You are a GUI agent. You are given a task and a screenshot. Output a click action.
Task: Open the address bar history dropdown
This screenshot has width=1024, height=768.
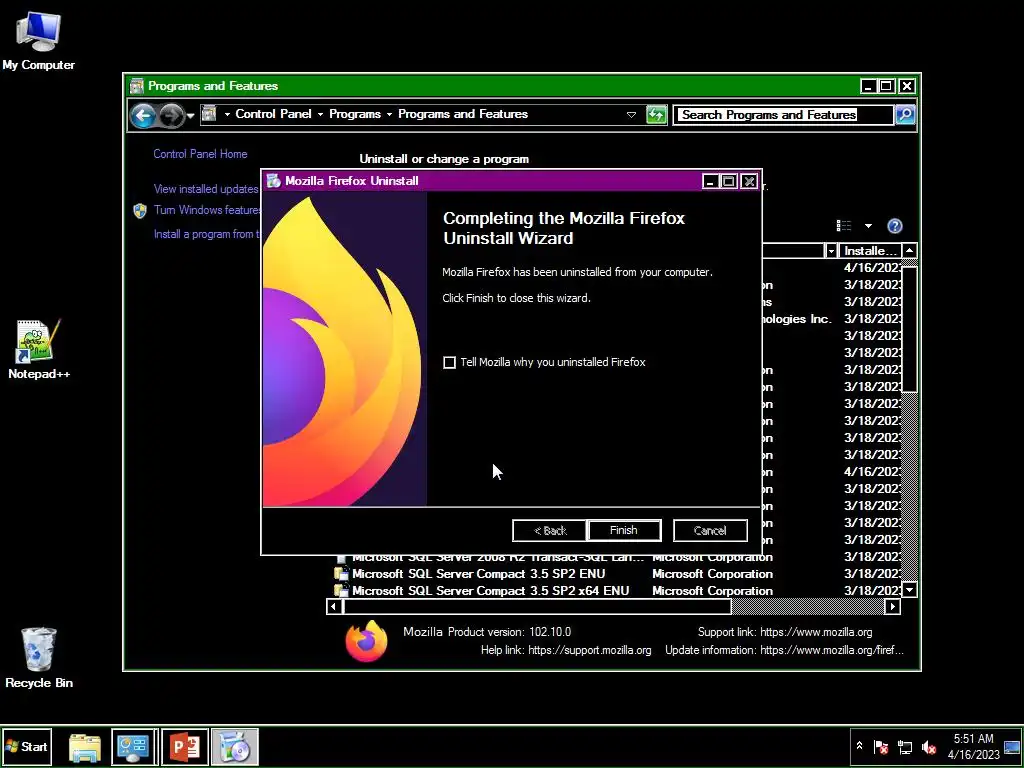click(631, 115)
